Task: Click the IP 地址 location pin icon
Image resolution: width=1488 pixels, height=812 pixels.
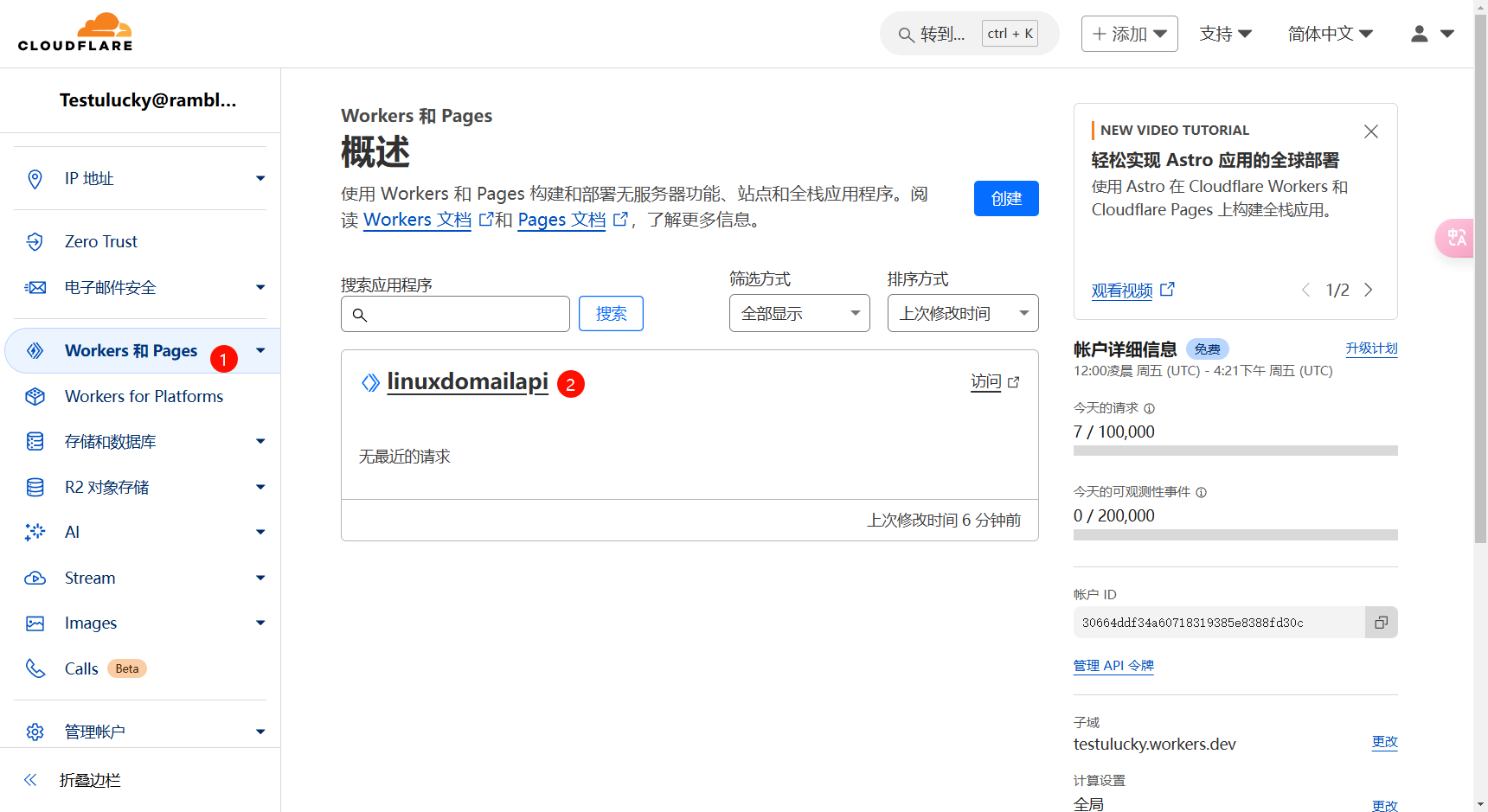Action: tap(35, 179)
